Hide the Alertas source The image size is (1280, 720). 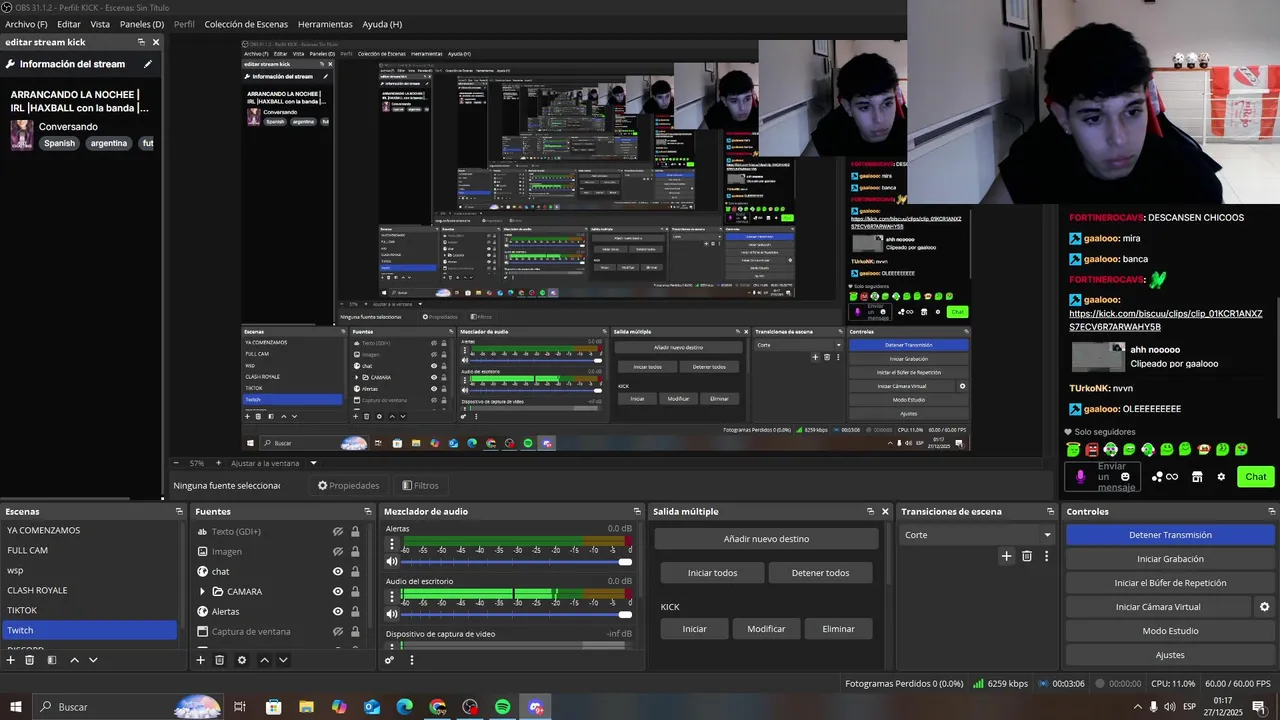click(338, 612)
